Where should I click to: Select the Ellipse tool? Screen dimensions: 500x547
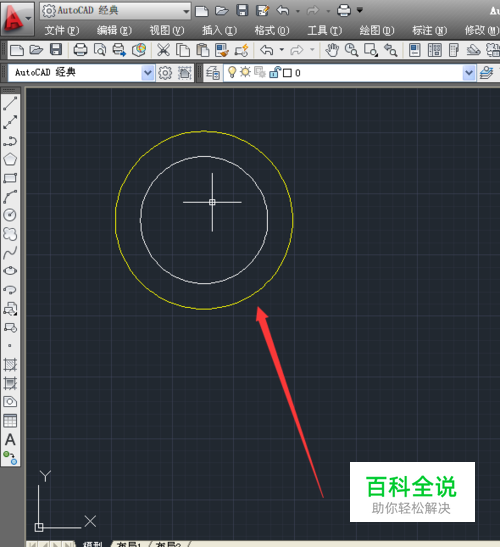point(10,271)
